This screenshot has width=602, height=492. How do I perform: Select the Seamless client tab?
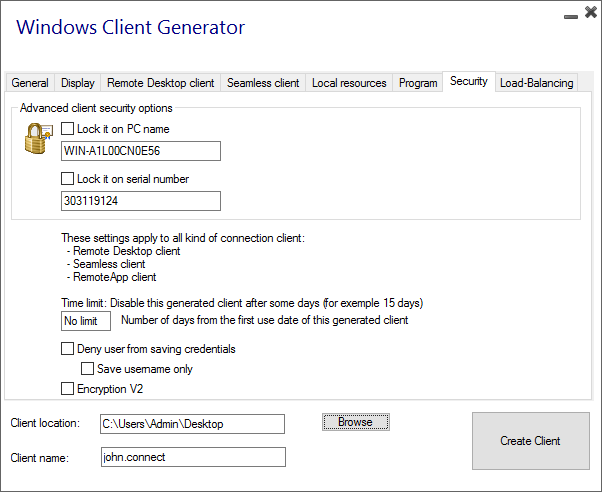[262, 83]
